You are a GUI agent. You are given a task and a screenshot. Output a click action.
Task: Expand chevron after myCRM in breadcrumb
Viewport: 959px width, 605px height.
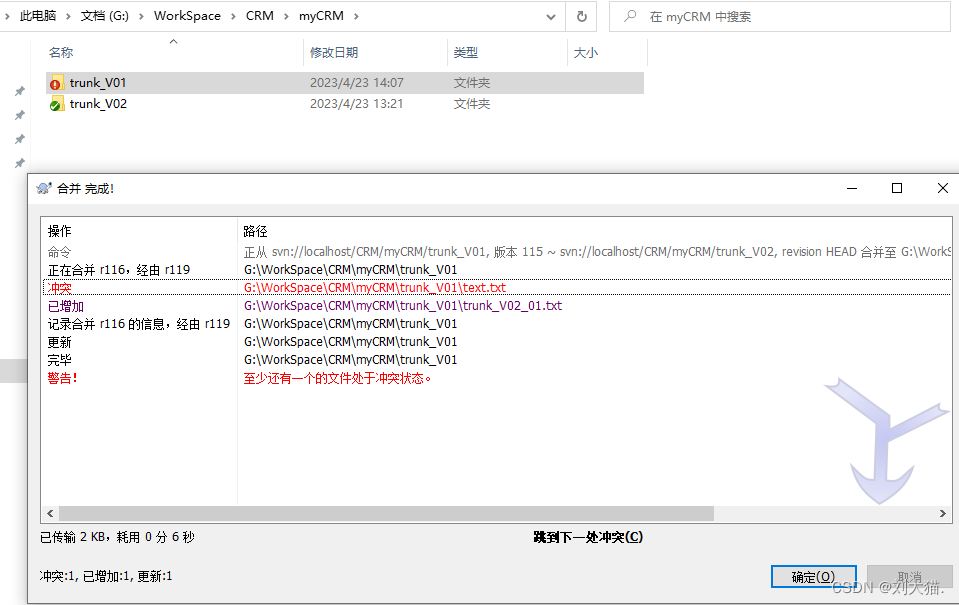(356, 16)
